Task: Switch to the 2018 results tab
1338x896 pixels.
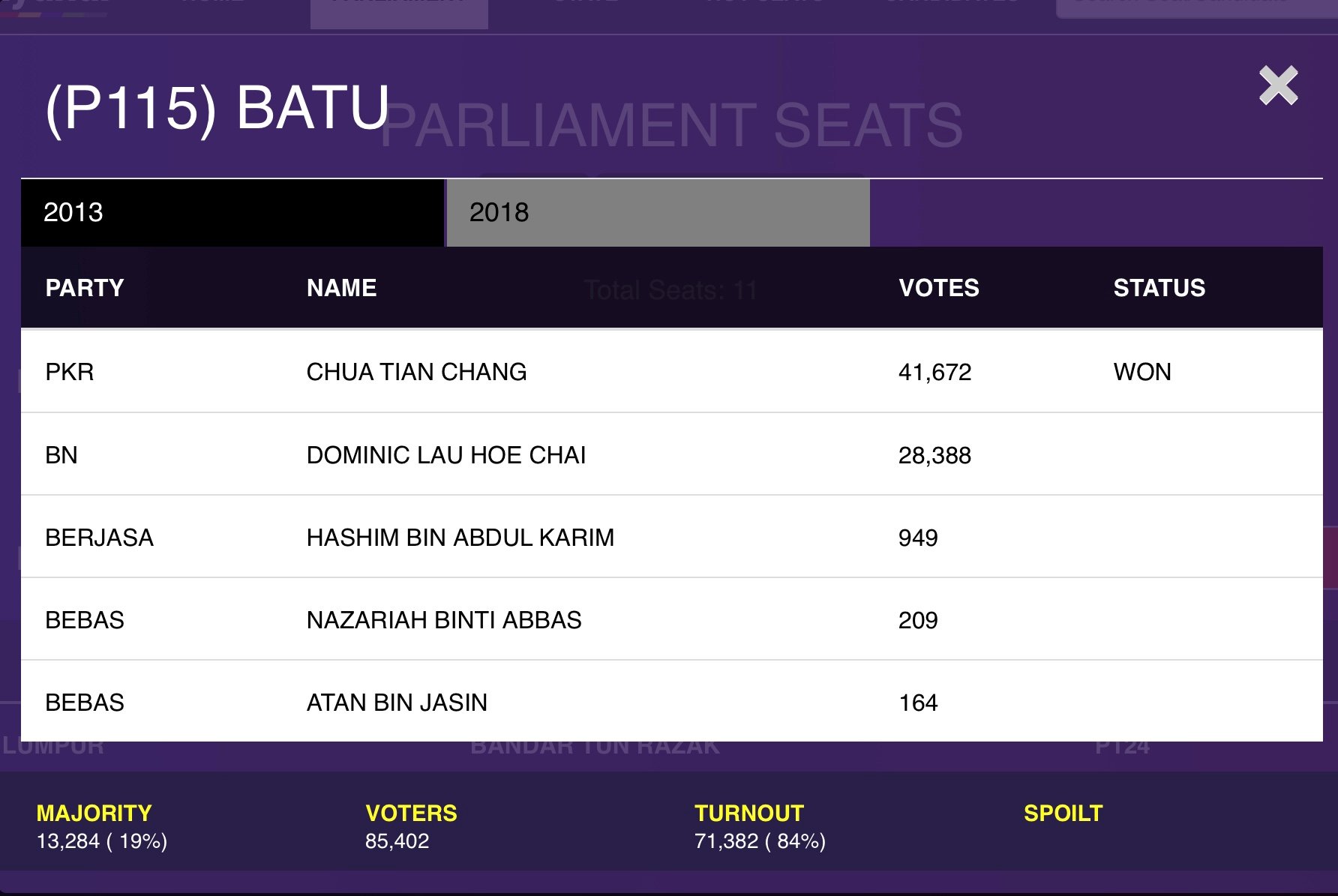Action: [658, 213]
